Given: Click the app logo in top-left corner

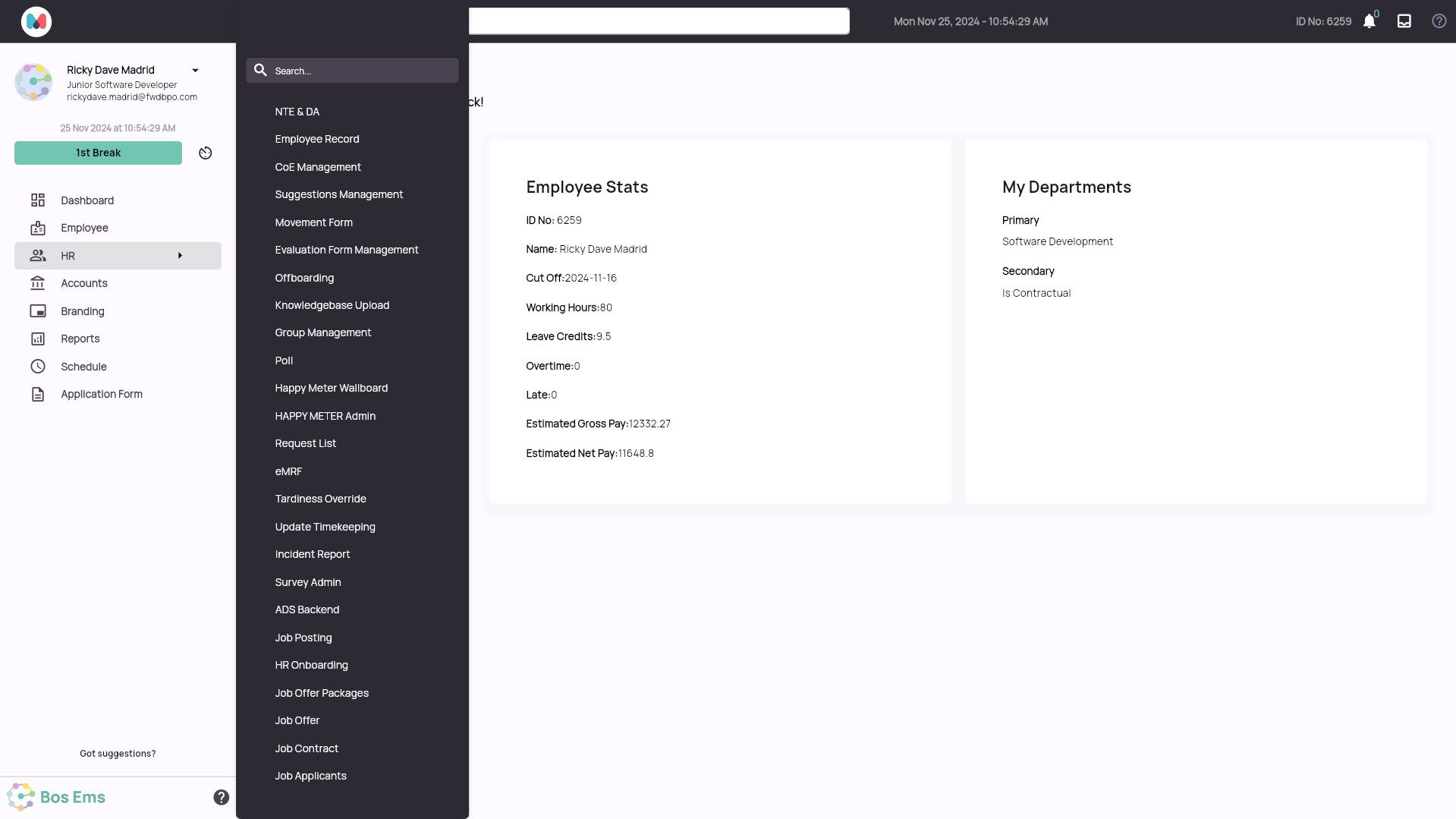Looking at the screenshot, I should point(36,21).
